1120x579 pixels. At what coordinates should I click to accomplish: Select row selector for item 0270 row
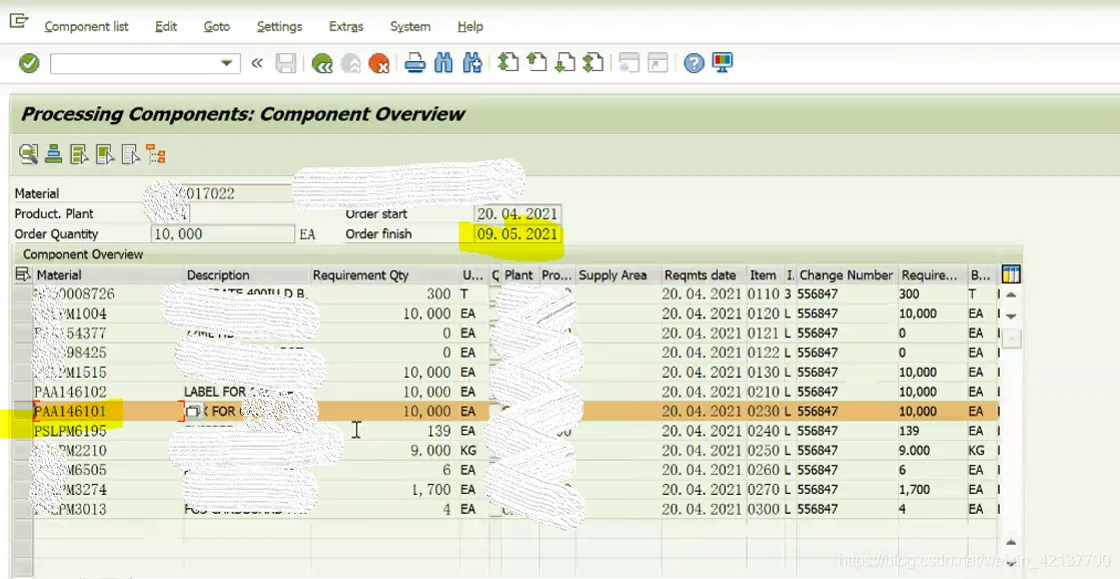point(23,490)
